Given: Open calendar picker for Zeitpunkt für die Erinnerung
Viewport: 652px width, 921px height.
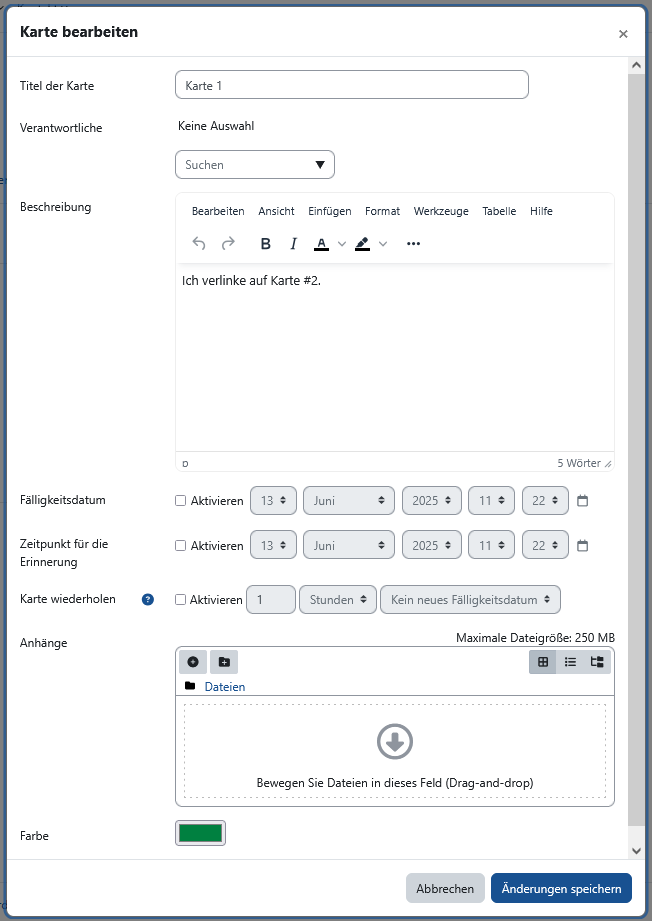Looking at the screenshot, I should pos(583,546).
